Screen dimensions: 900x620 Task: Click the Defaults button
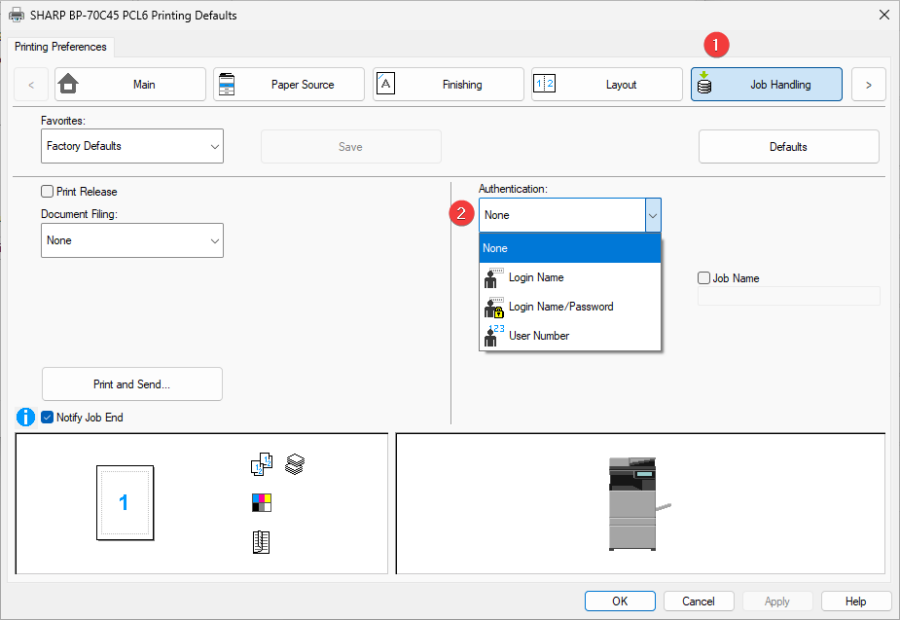pyautogui.click(x=788, y=146)
